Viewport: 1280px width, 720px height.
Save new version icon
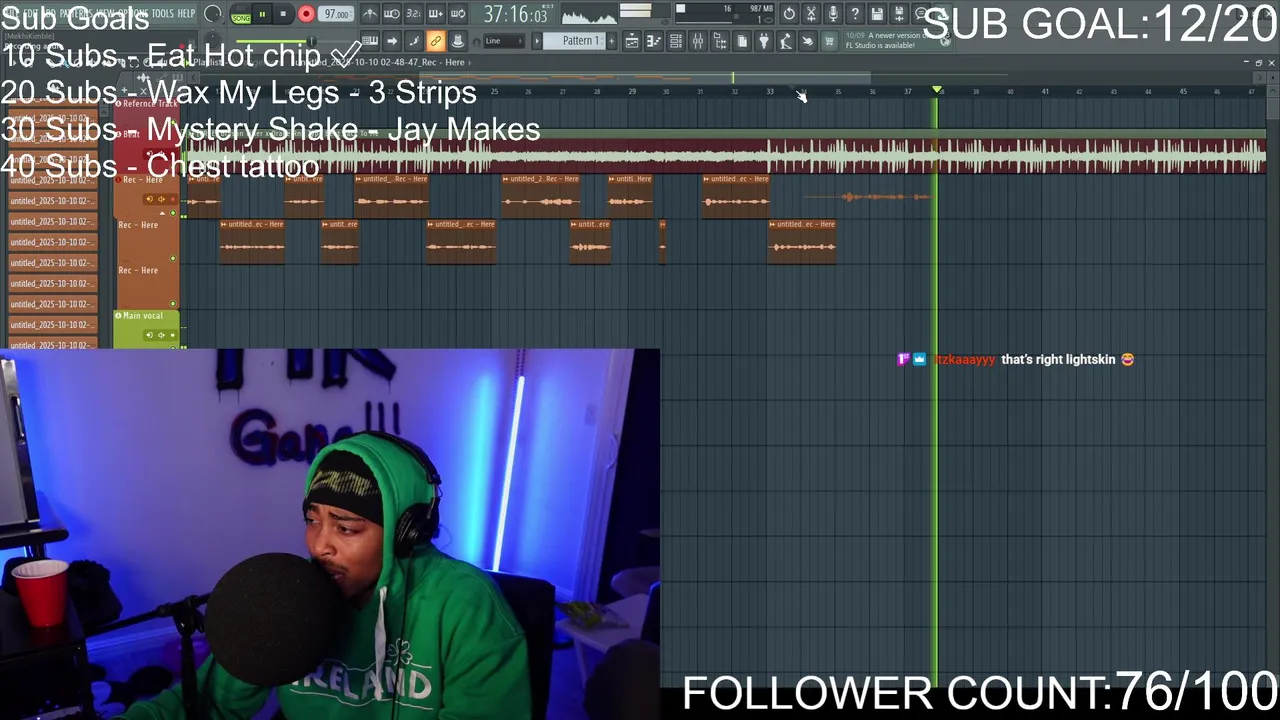coord(899,14)
